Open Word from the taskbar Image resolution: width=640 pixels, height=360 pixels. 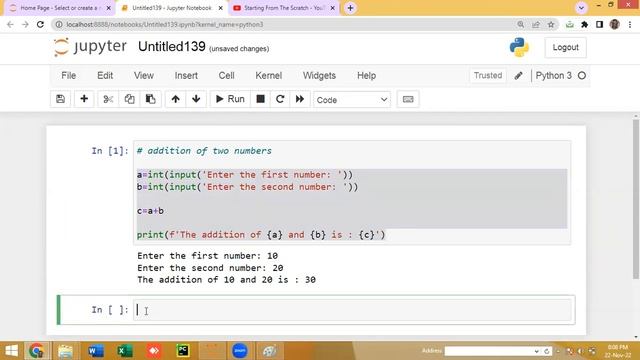coord(96,351)
